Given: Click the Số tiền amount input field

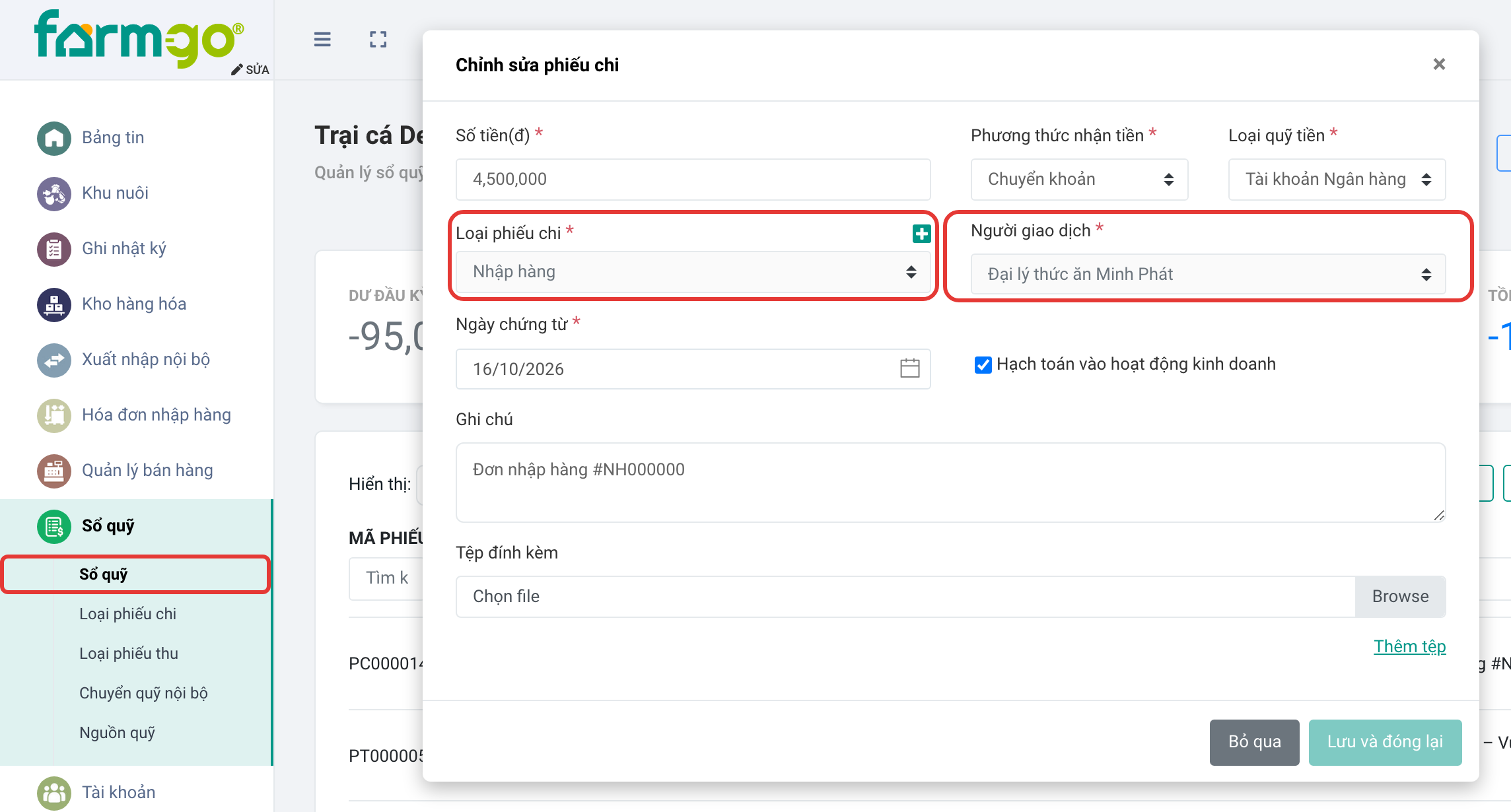Looking at the screenshot, I should 693,179.
